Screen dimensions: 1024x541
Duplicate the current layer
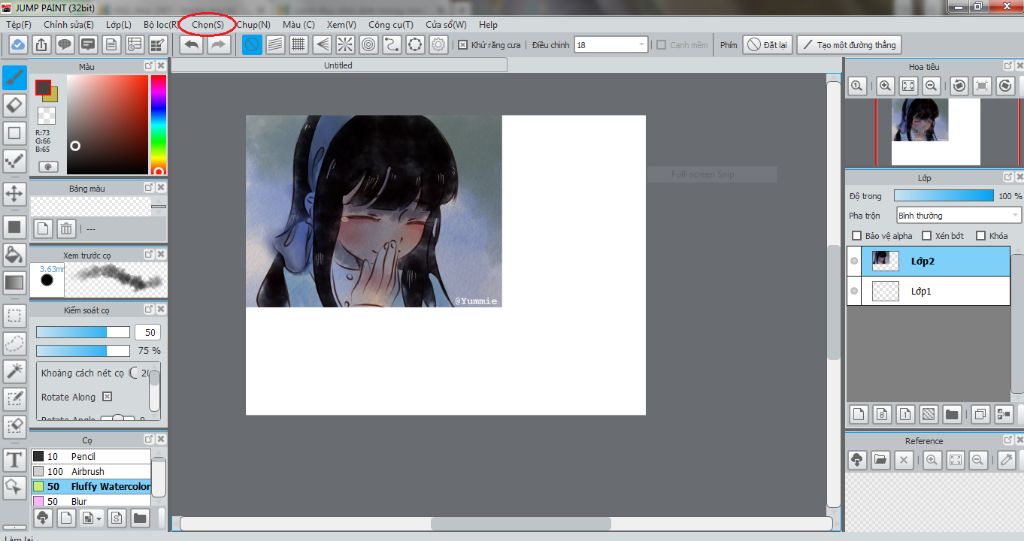coord(980,414)
